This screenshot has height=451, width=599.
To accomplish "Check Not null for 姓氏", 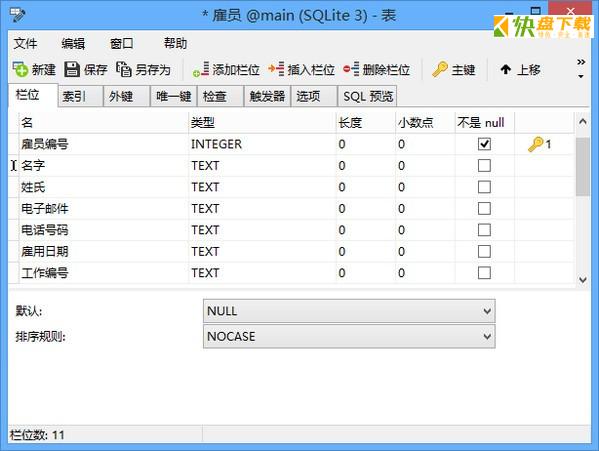I will click(x=484, y=187).
